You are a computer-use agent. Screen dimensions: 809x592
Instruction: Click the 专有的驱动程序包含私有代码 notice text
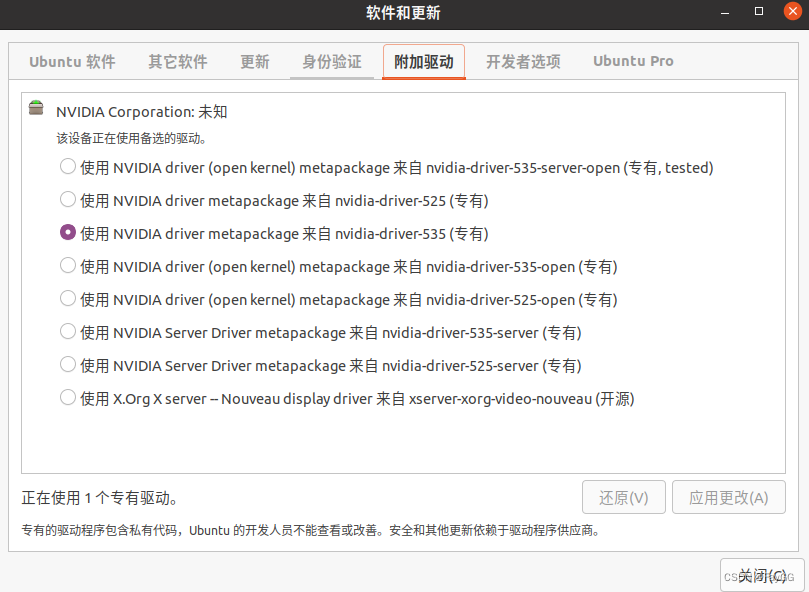312,531
